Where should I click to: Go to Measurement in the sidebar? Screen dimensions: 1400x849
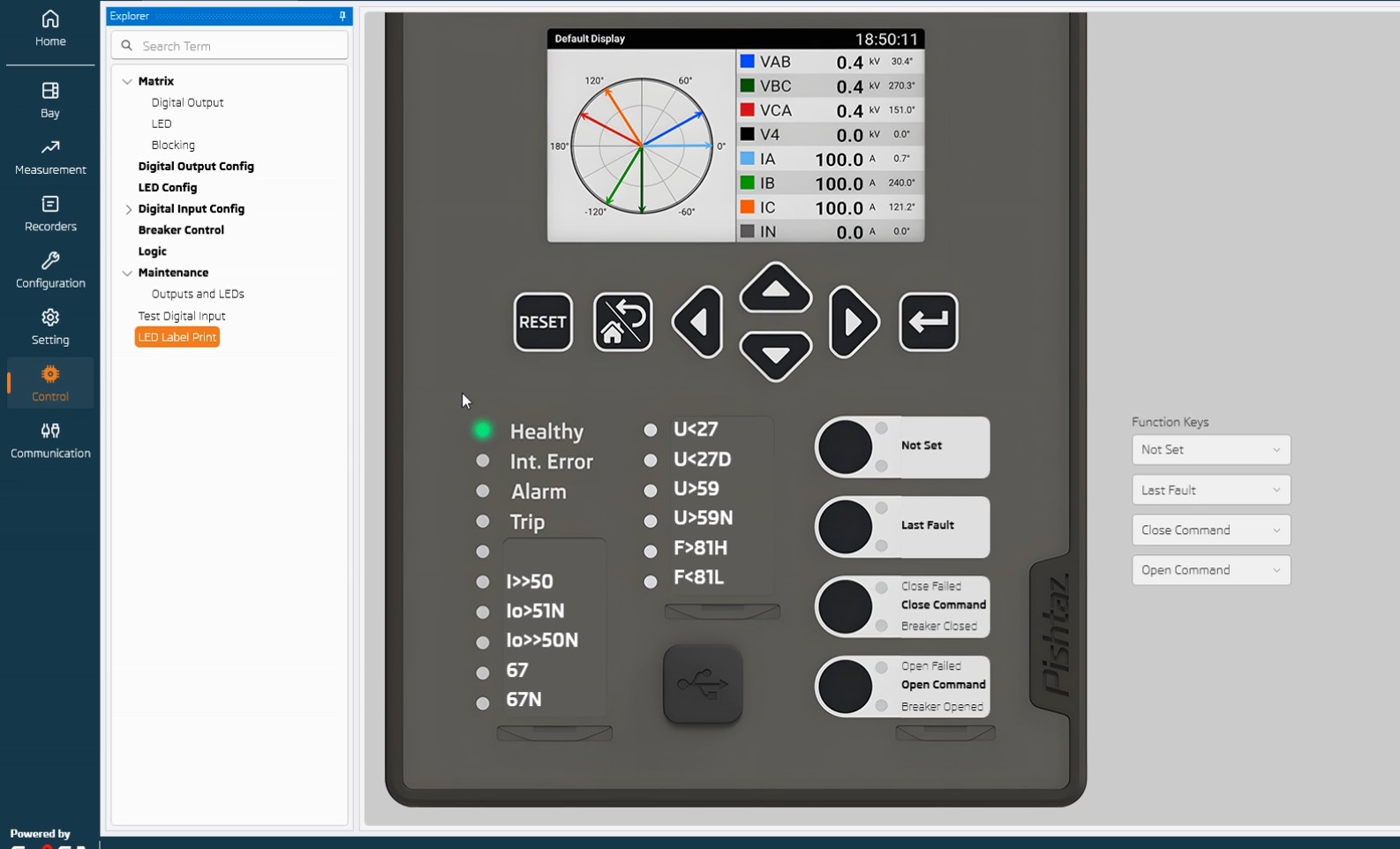50,157
